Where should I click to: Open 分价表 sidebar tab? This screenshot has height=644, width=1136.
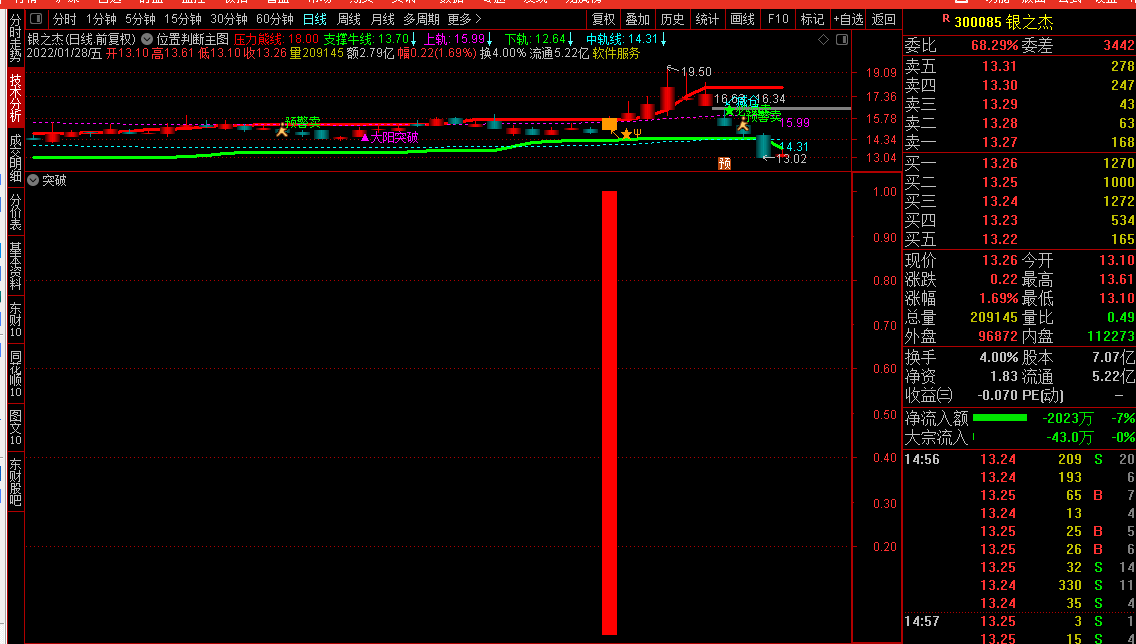(x=15, y=212)
